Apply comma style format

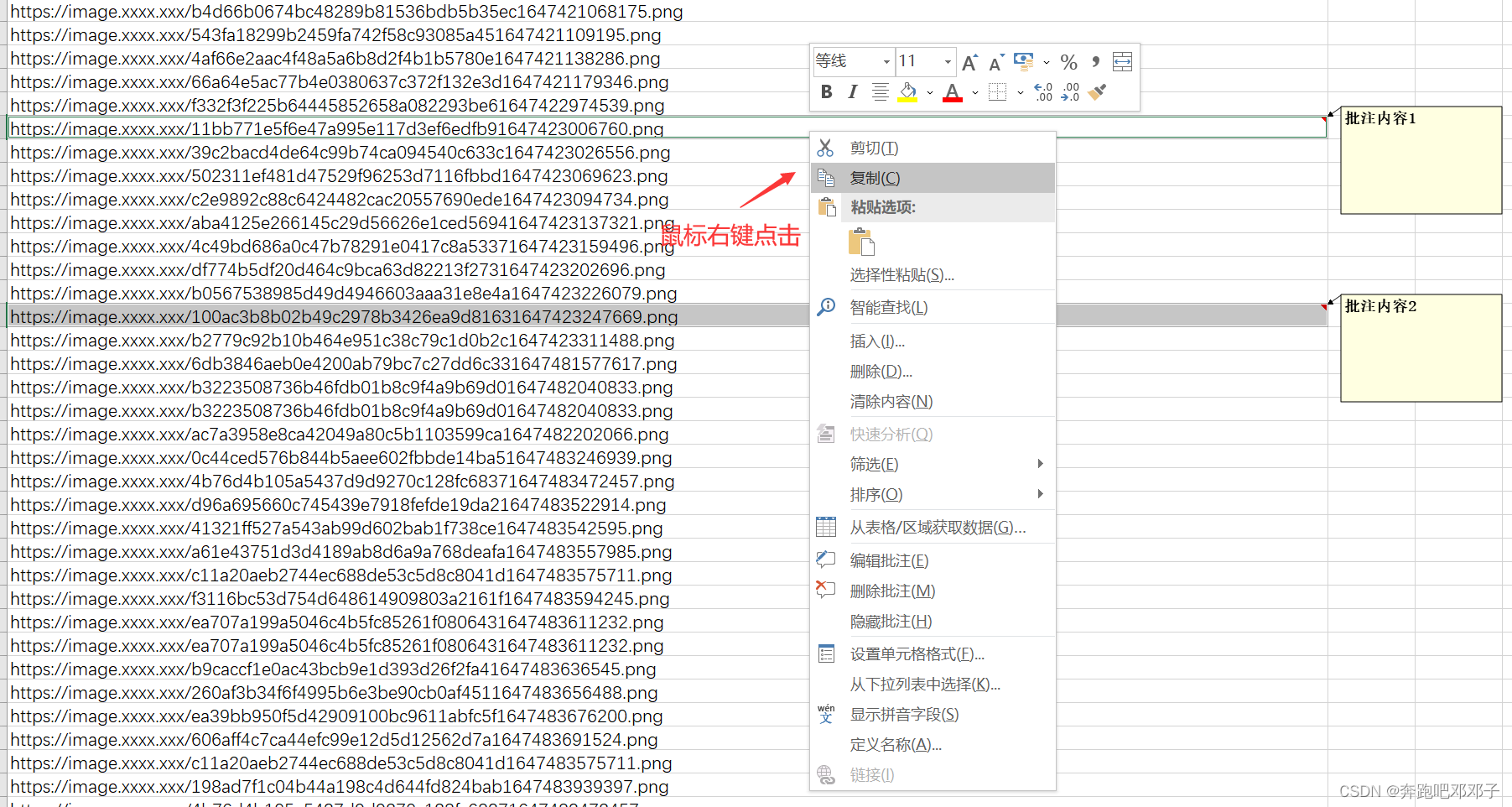click(1095, 62)
